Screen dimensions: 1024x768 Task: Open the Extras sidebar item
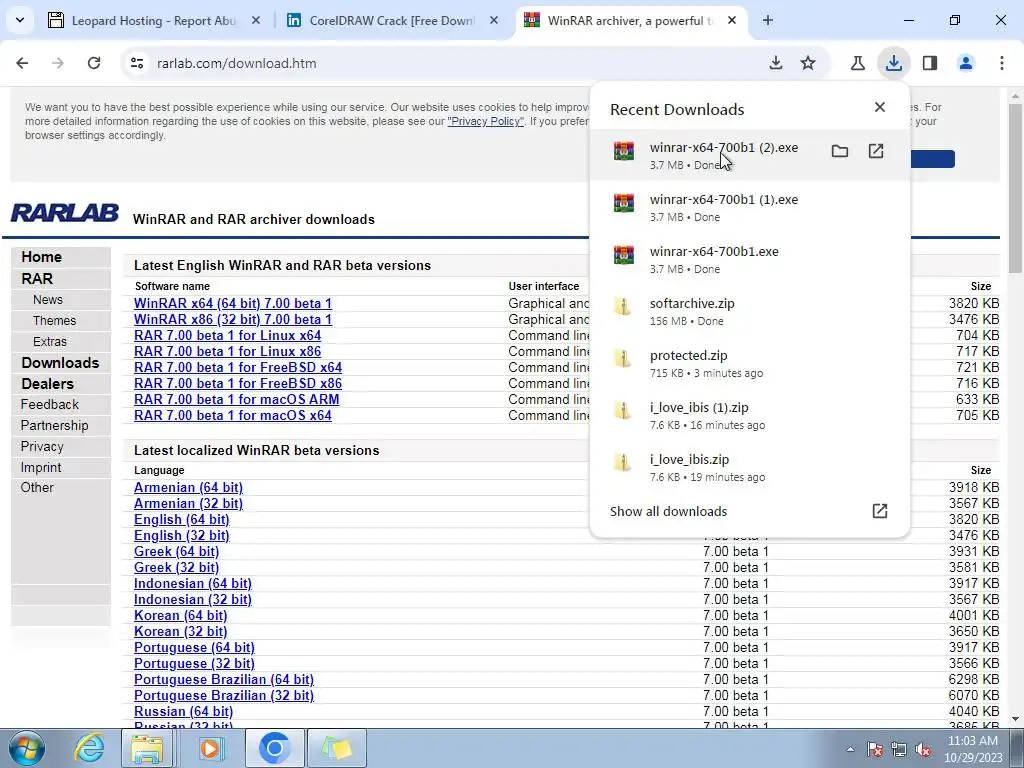tap(50, 342)
